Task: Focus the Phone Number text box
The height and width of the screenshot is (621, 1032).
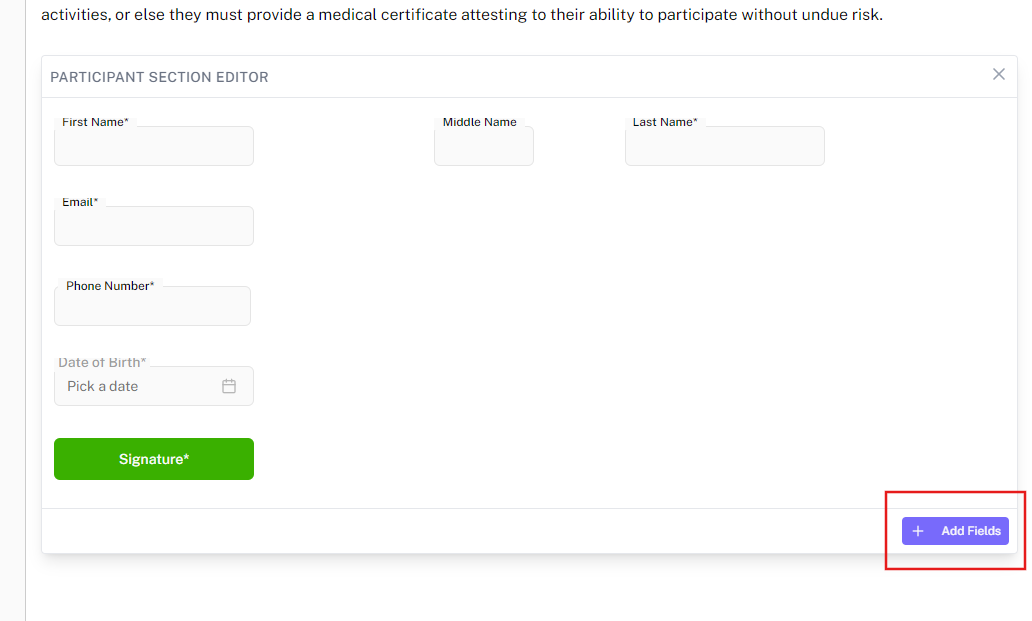Action: point(152,308)
